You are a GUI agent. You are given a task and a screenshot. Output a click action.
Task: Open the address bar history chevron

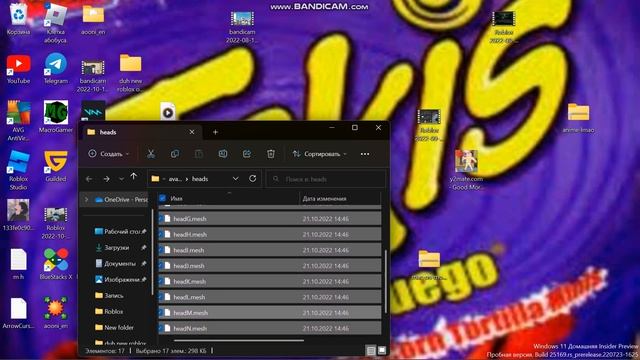[236, 178]
